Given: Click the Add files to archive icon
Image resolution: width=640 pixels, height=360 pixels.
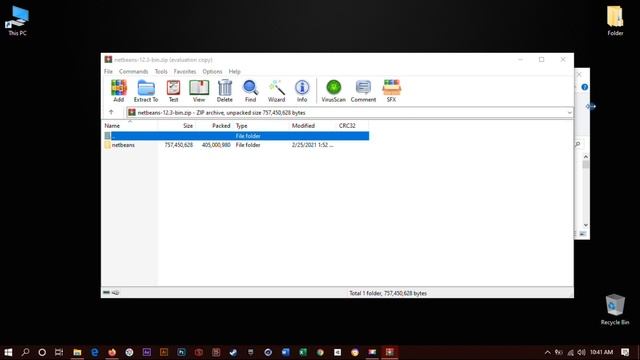Looking at the screenshot, I should point(119,91).
